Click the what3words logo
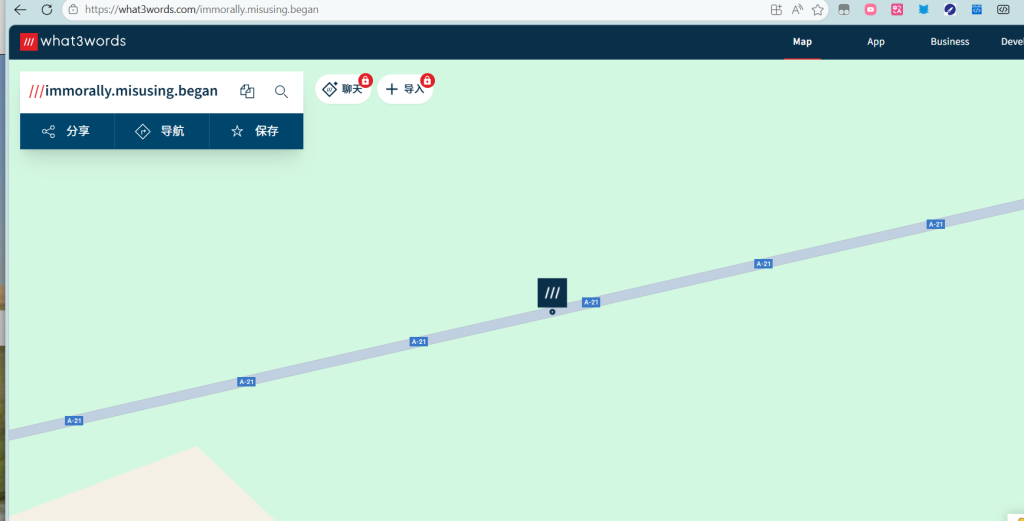This screenshot has width=1024, height=521. pos(73,42)
